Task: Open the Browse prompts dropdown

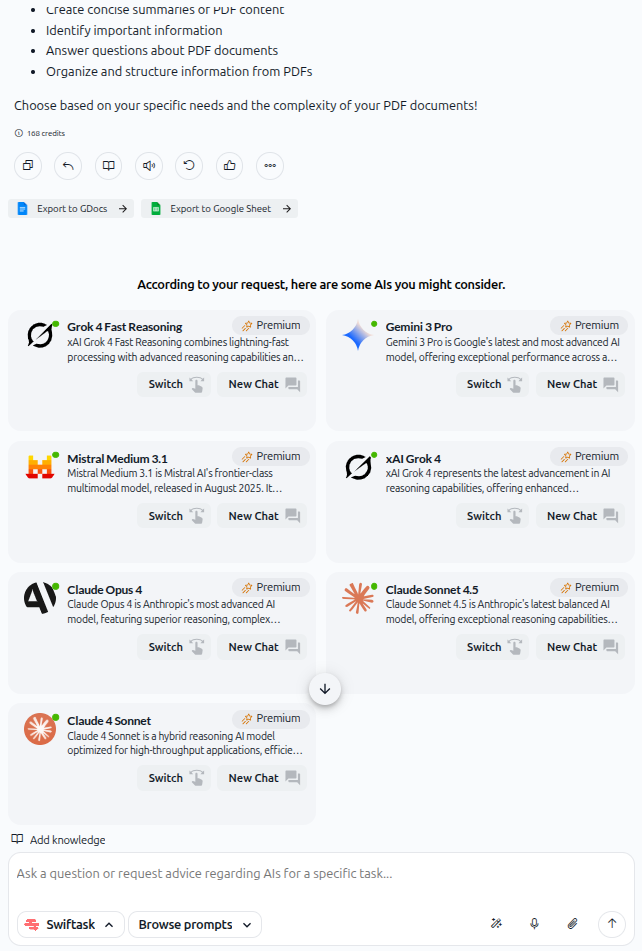Action: 195,924
